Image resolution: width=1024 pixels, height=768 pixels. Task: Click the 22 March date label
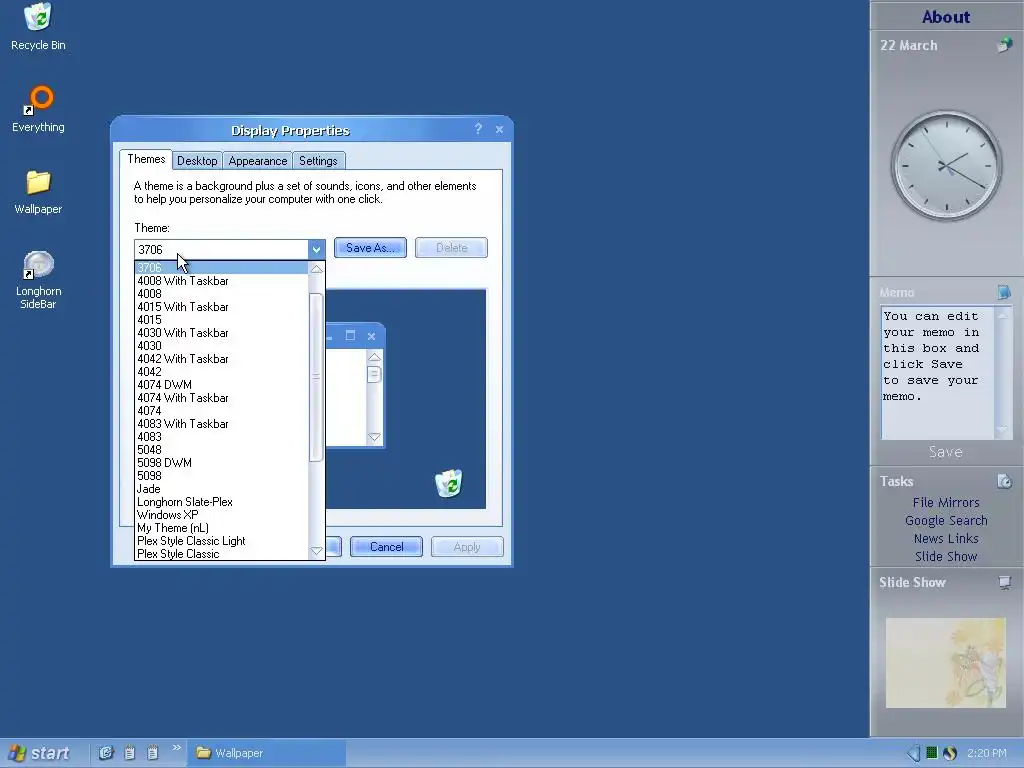(908, 45)
